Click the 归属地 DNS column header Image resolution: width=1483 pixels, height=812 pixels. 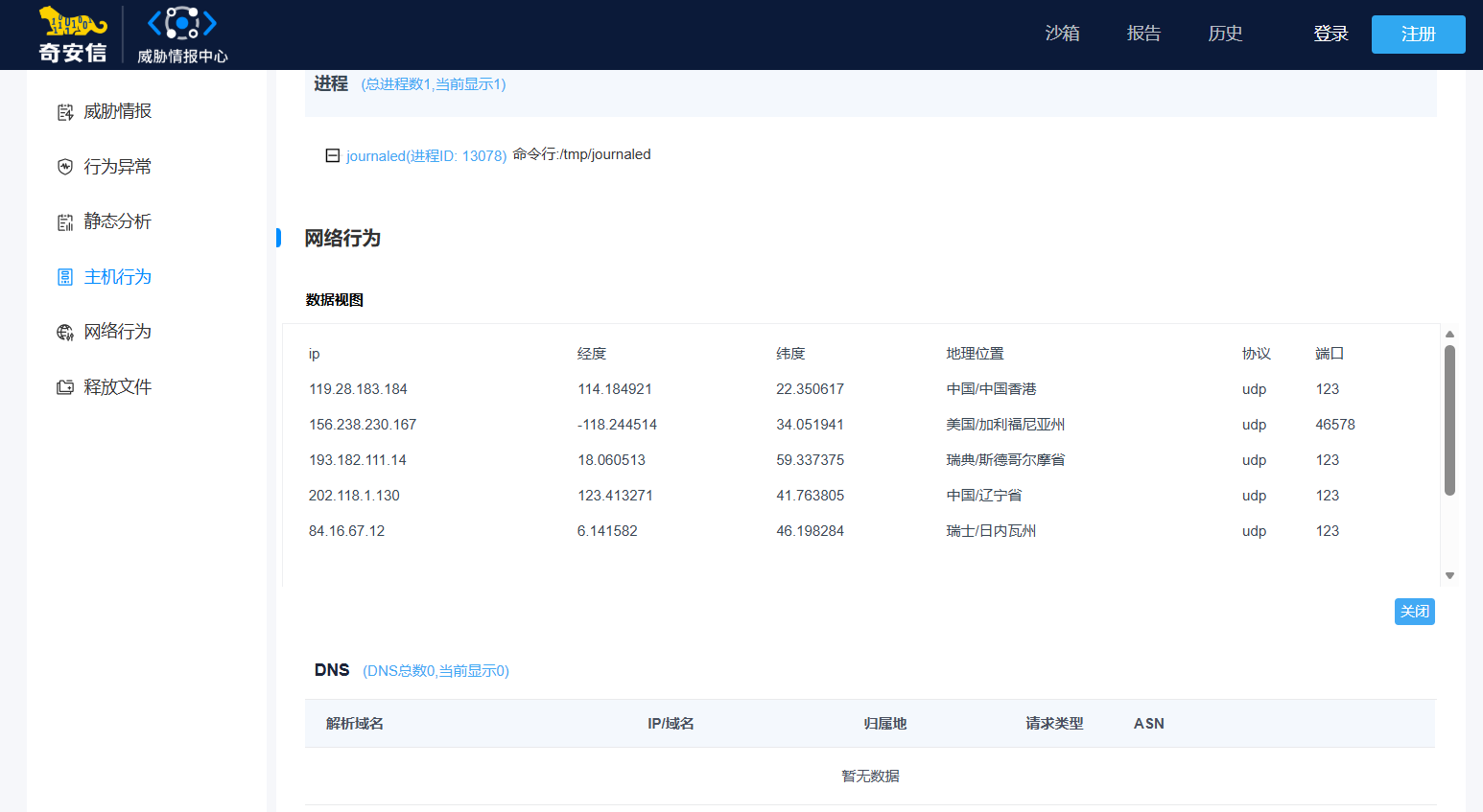(x=885, y=724)
